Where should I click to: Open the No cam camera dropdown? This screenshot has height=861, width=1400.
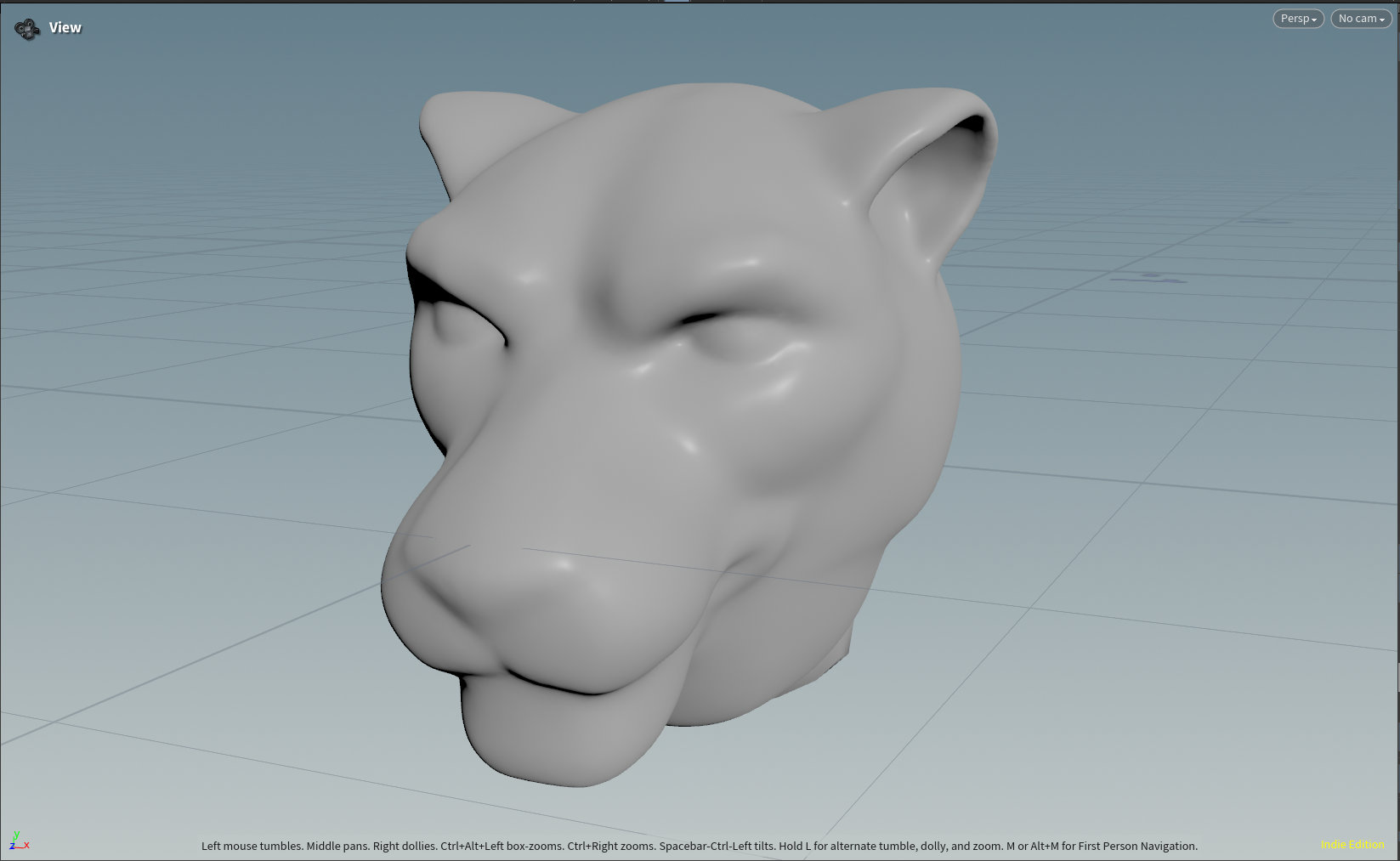click(1360, 19)
